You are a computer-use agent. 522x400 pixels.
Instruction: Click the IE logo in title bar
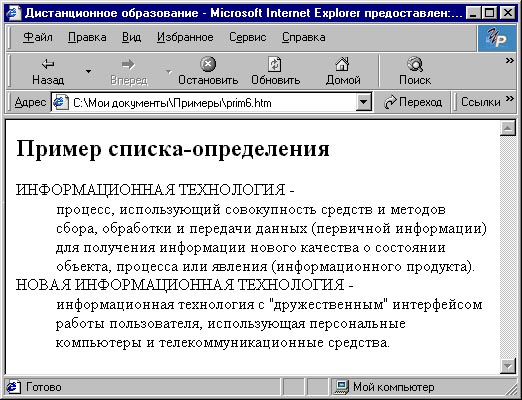point(13,13)
